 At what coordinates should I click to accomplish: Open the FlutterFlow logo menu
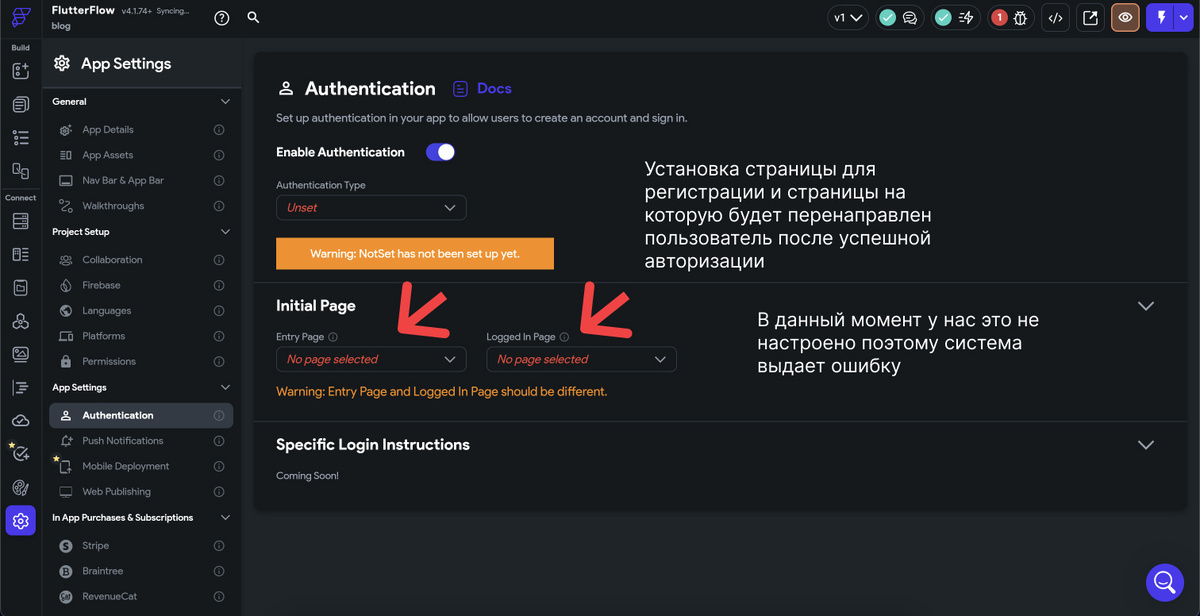pyautogui.click(x=21, y=17)
